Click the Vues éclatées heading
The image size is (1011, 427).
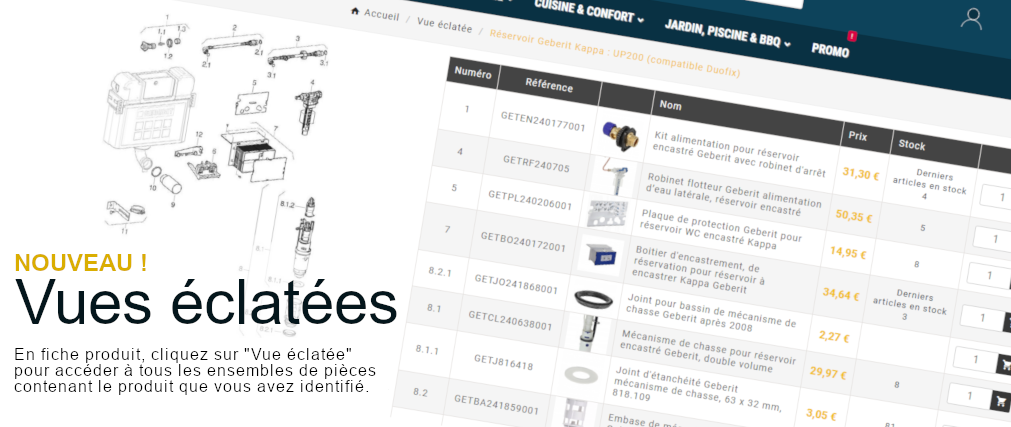pyautogui.click(x=206, y=303)
